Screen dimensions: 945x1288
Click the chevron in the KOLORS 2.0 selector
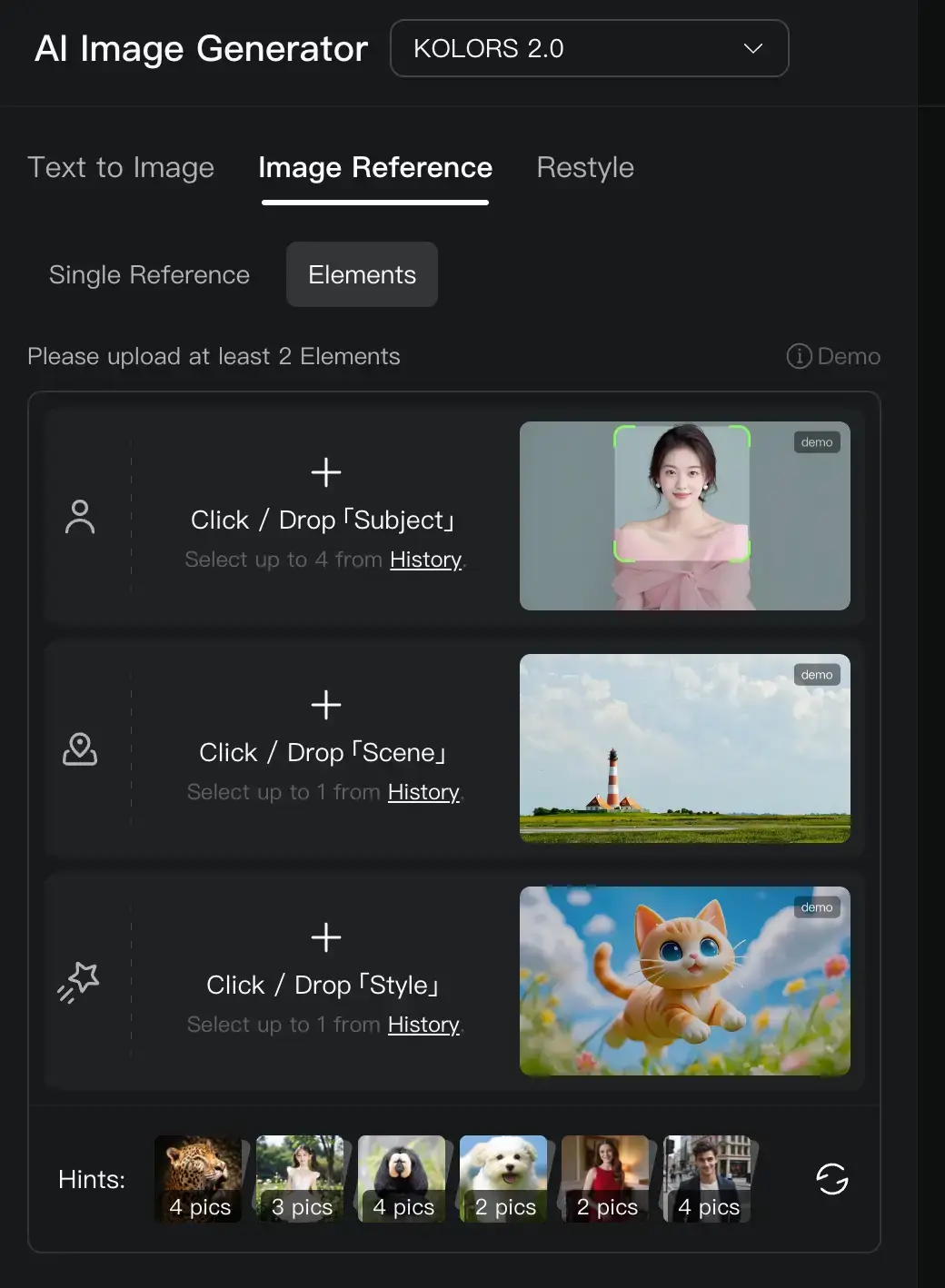(752, 48)
